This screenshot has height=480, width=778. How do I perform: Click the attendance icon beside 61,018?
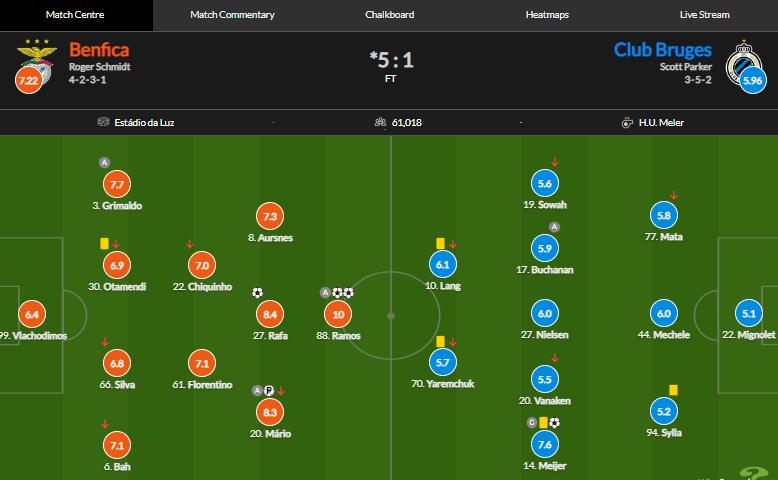tap(380, 123)
